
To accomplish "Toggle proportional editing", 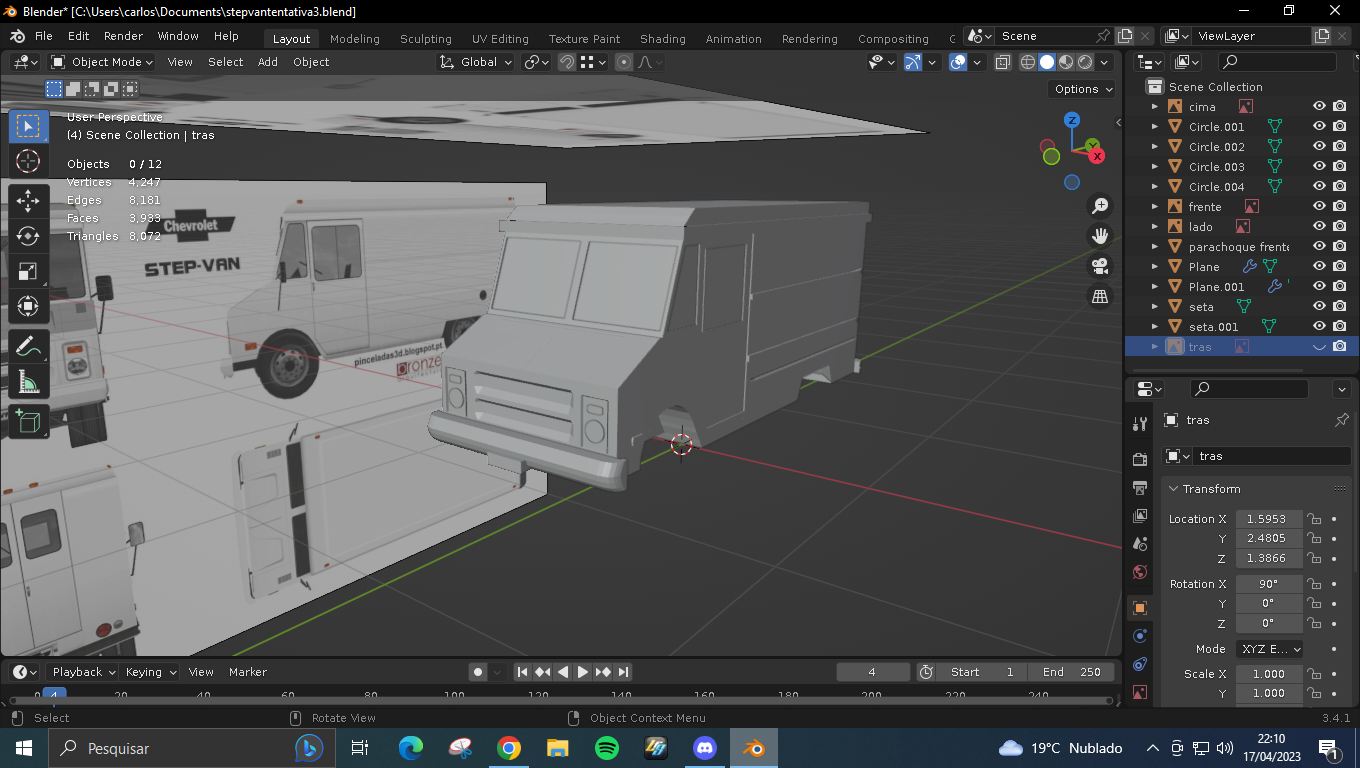I will 624,62.
